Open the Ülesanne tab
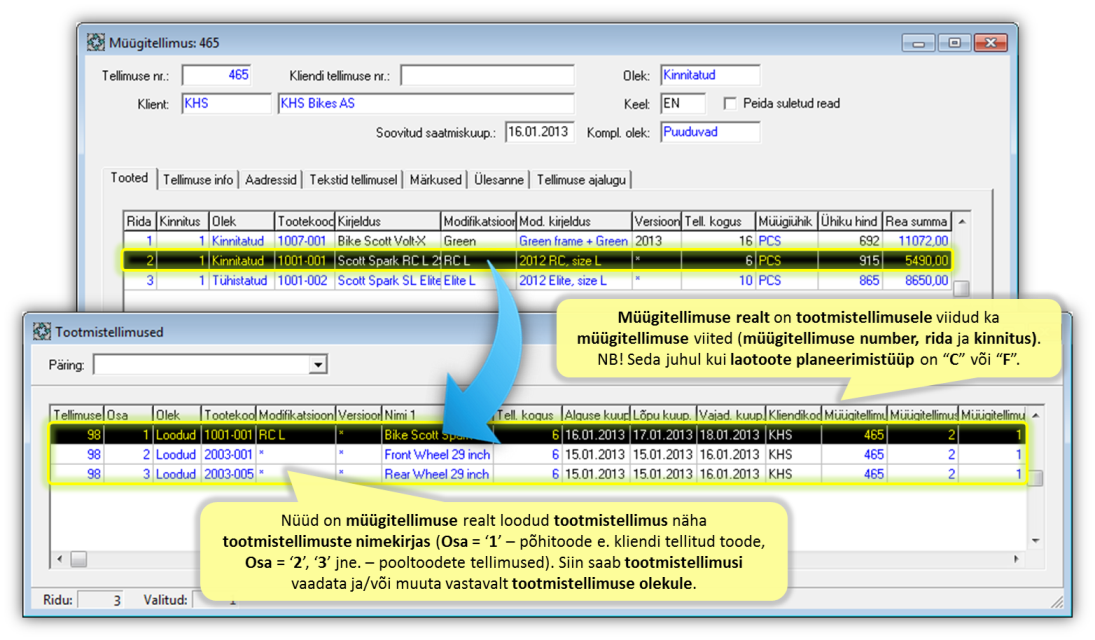The image size is (1095, 640). pyautogui.click(x=499, y=180)
